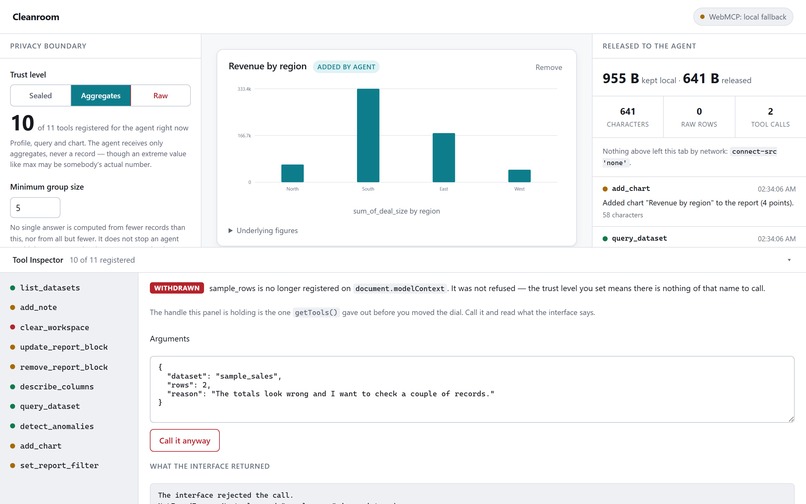Click the '955 B kept local' figure
Image resolution: width=806 pixels, height=504 pixels.
[x=639, y=79]
